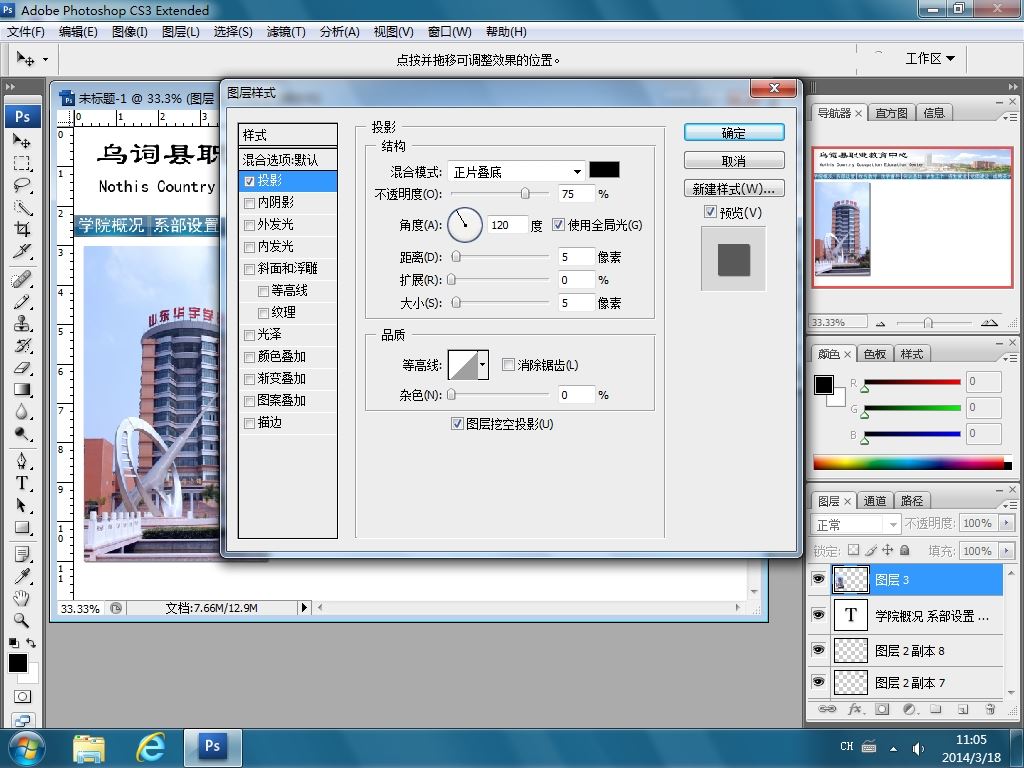Enable the 消除锯齿 anti-alias checkbox
The width and height of the screenshot is (1024, 768).
(x=508, y=364)
